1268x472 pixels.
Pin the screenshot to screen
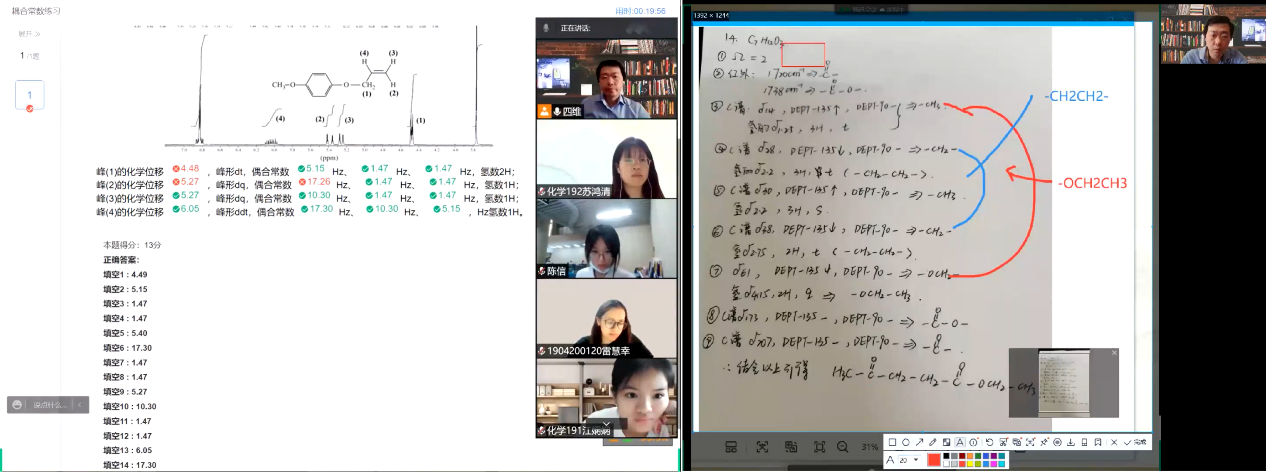pos(1043,442)
